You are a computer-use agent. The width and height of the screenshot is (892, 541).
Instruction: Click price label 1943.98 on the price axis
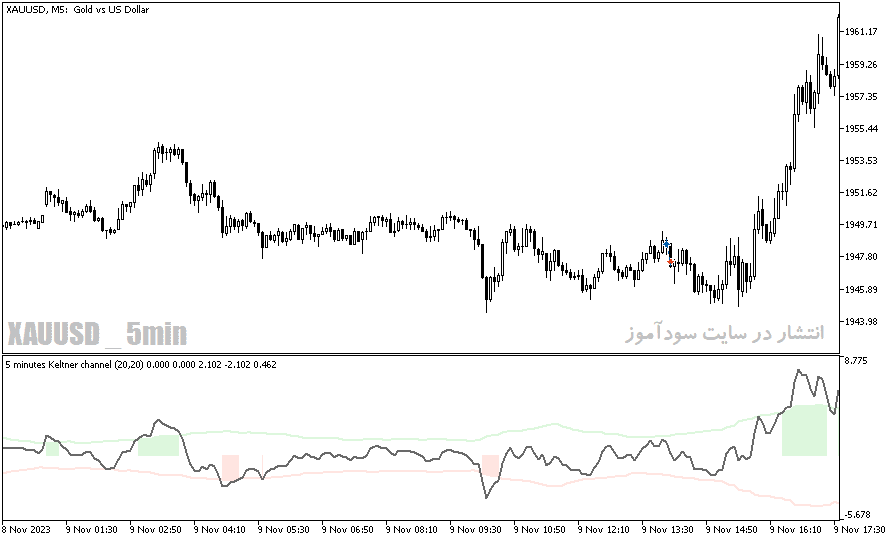[861, 321]
